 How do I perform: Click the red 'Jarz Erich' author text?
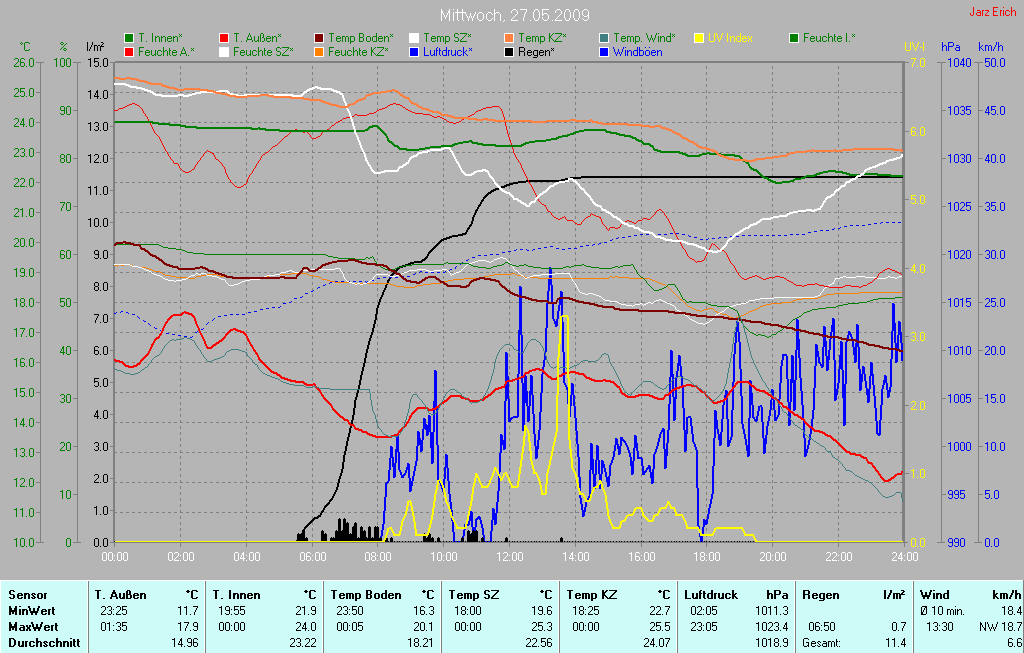pos(993,12)
